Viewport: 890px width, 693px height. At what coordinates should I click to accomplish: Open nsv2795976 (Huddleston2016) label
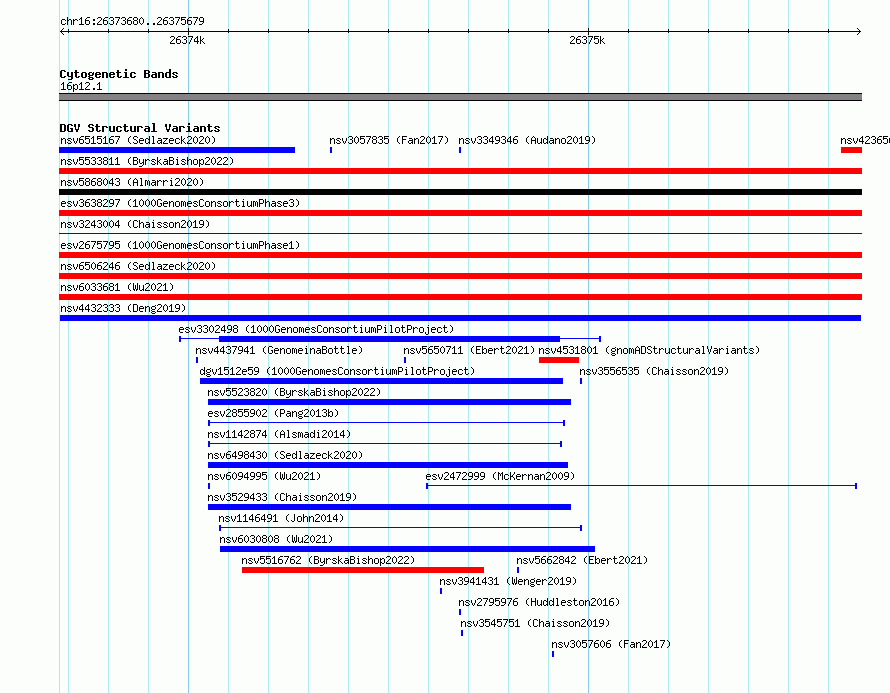(x=539, y=602)
